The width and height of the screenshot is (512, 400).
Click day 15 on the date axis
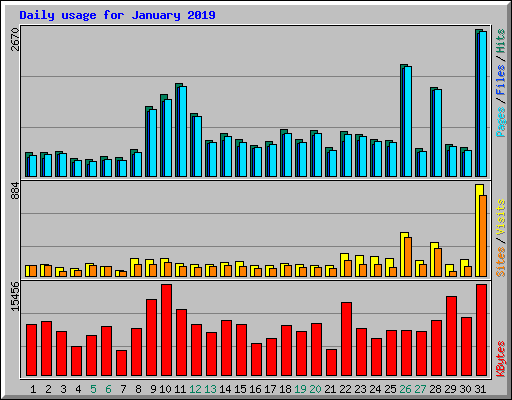coord(240,389)
